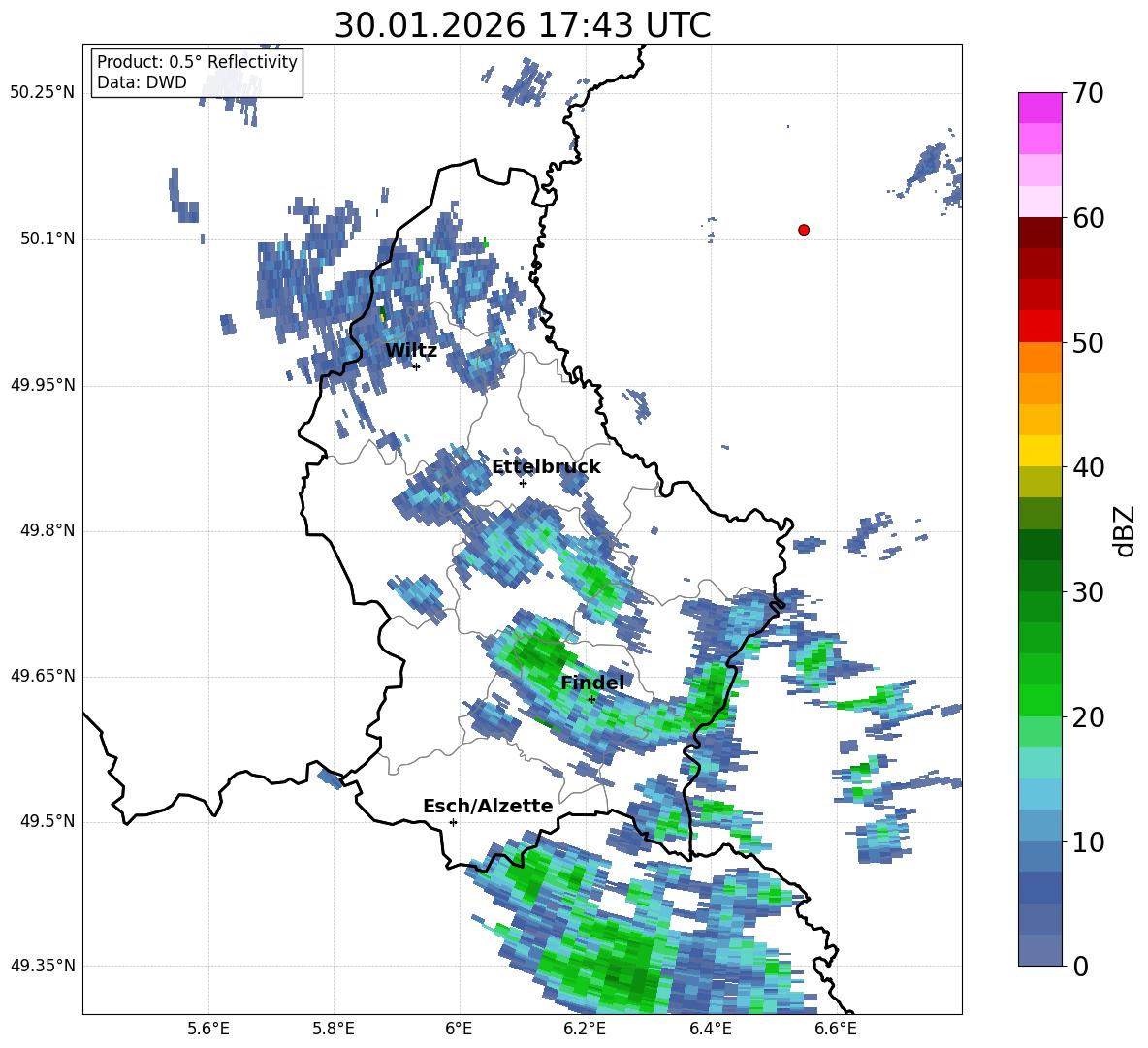Click the magenta top segment of colorbar
The image size is (1148, 1048).
(x=1039, y=108)
